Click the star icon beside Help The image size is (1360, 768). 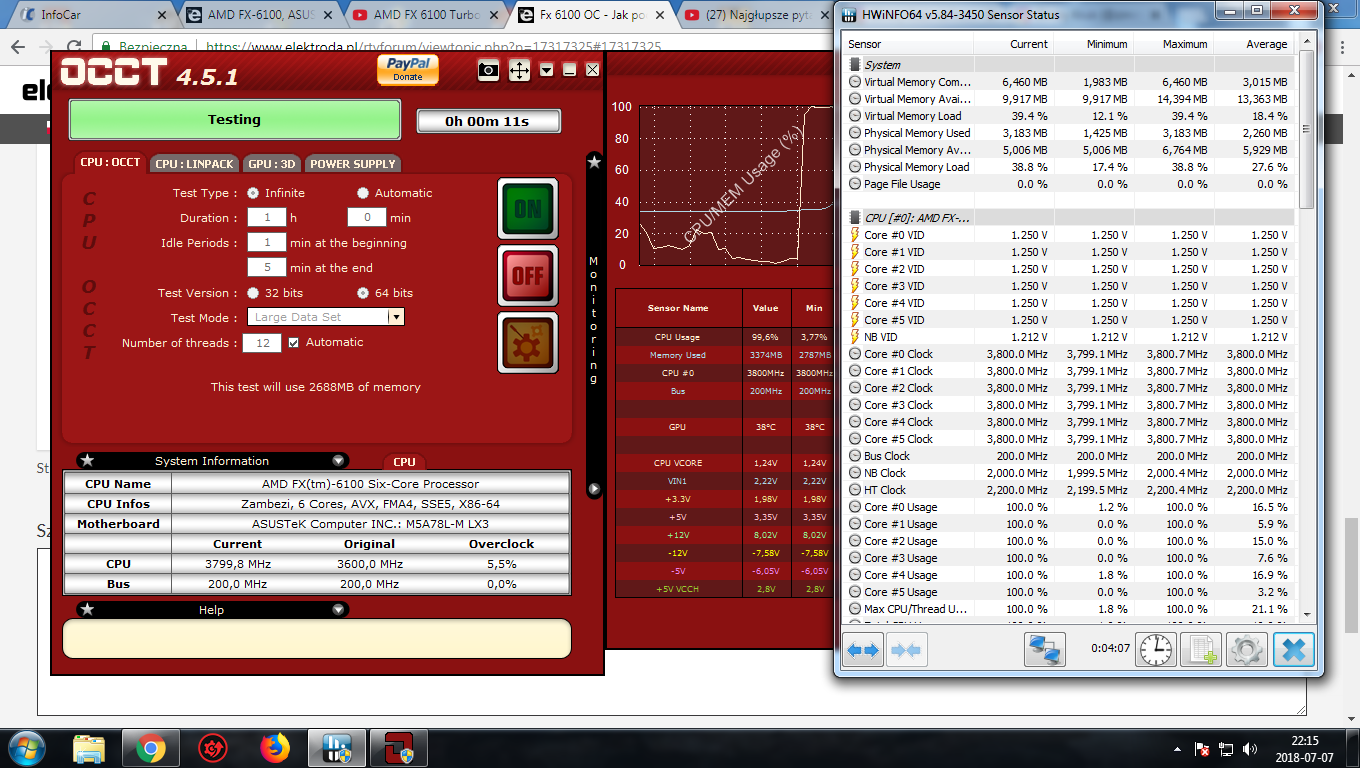point(87,609)
